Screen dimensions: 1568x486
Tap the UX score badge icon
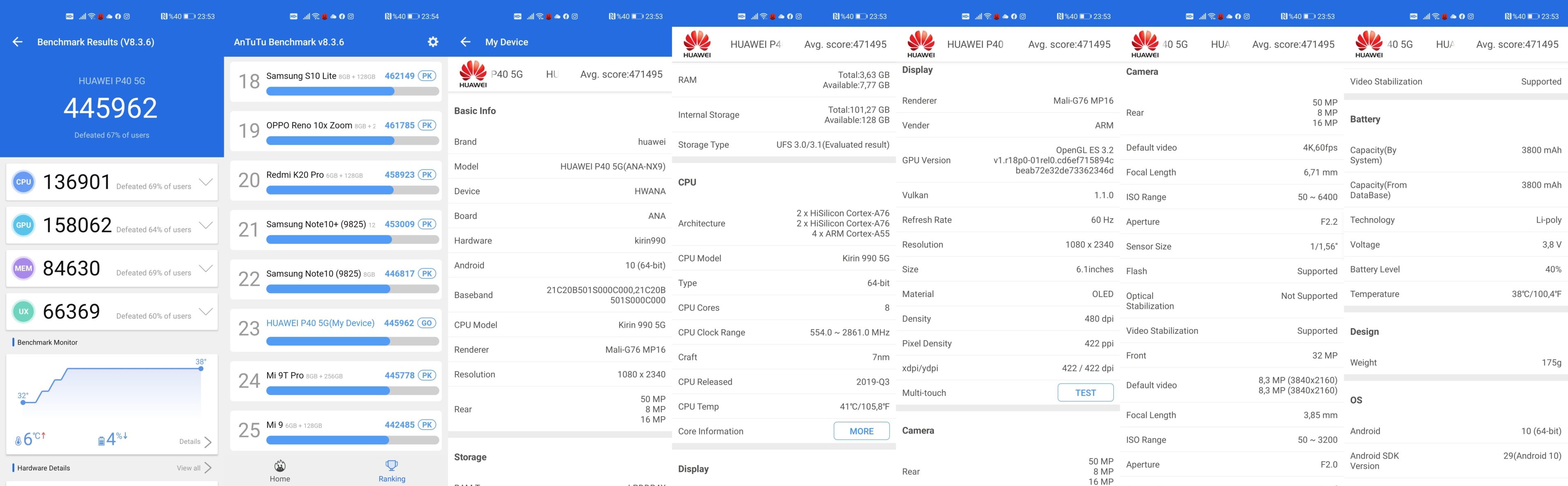[x=24, y=311]
